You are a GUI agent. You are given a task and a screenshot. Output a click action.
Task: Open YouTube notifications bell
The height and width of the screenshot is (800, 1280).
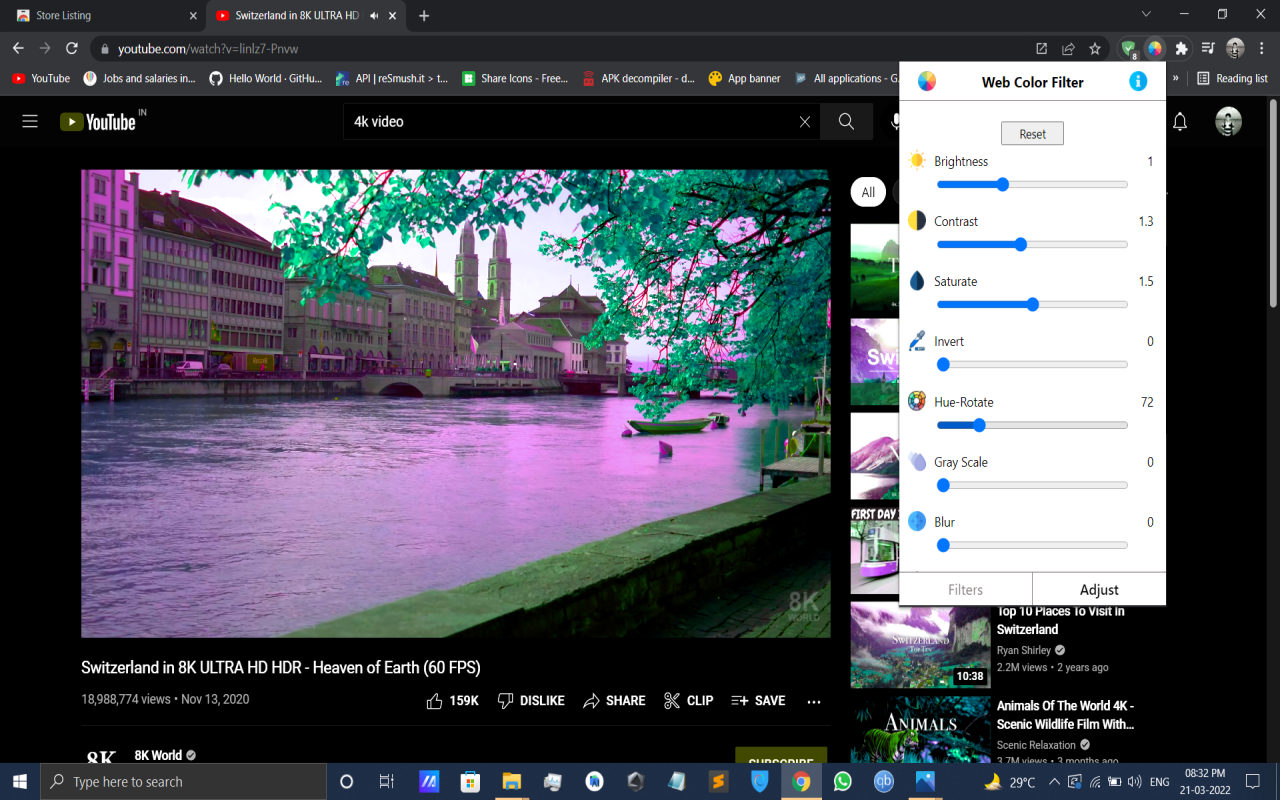coord(1180,121)
